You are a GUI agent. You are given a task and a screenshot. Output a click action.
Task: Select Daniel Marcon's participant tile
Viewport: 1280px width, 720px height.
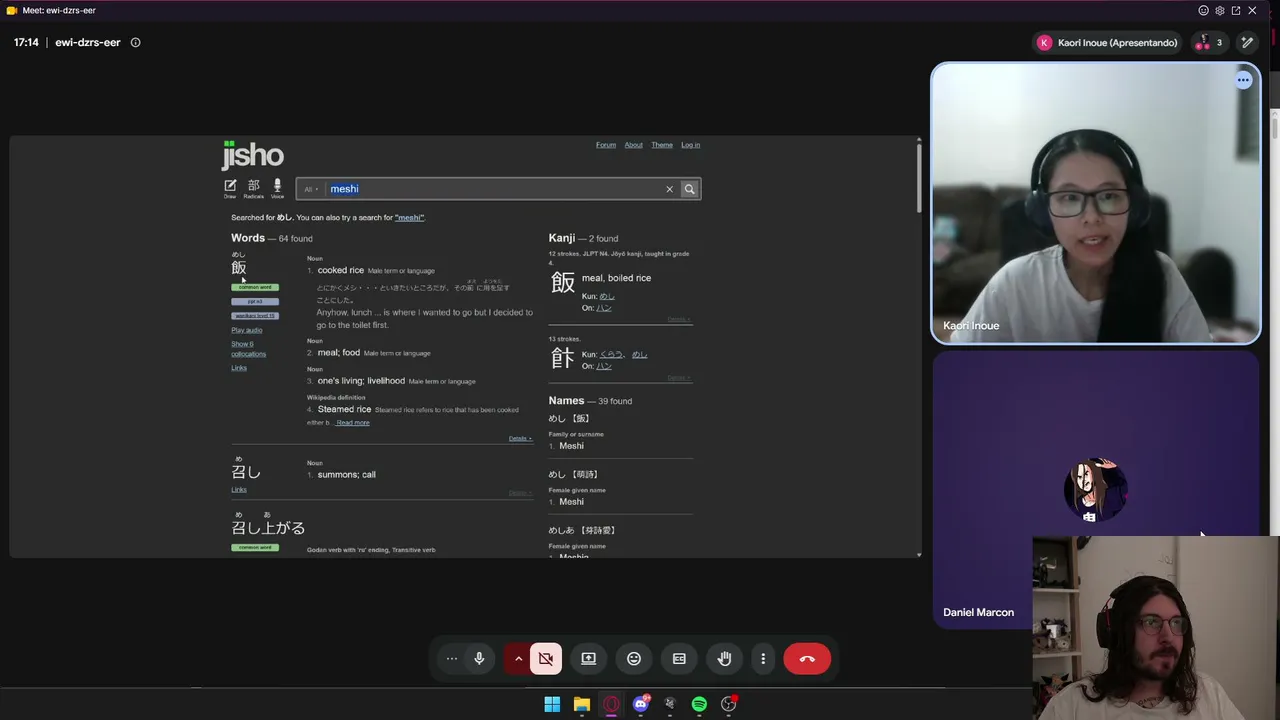point(1095,489)
